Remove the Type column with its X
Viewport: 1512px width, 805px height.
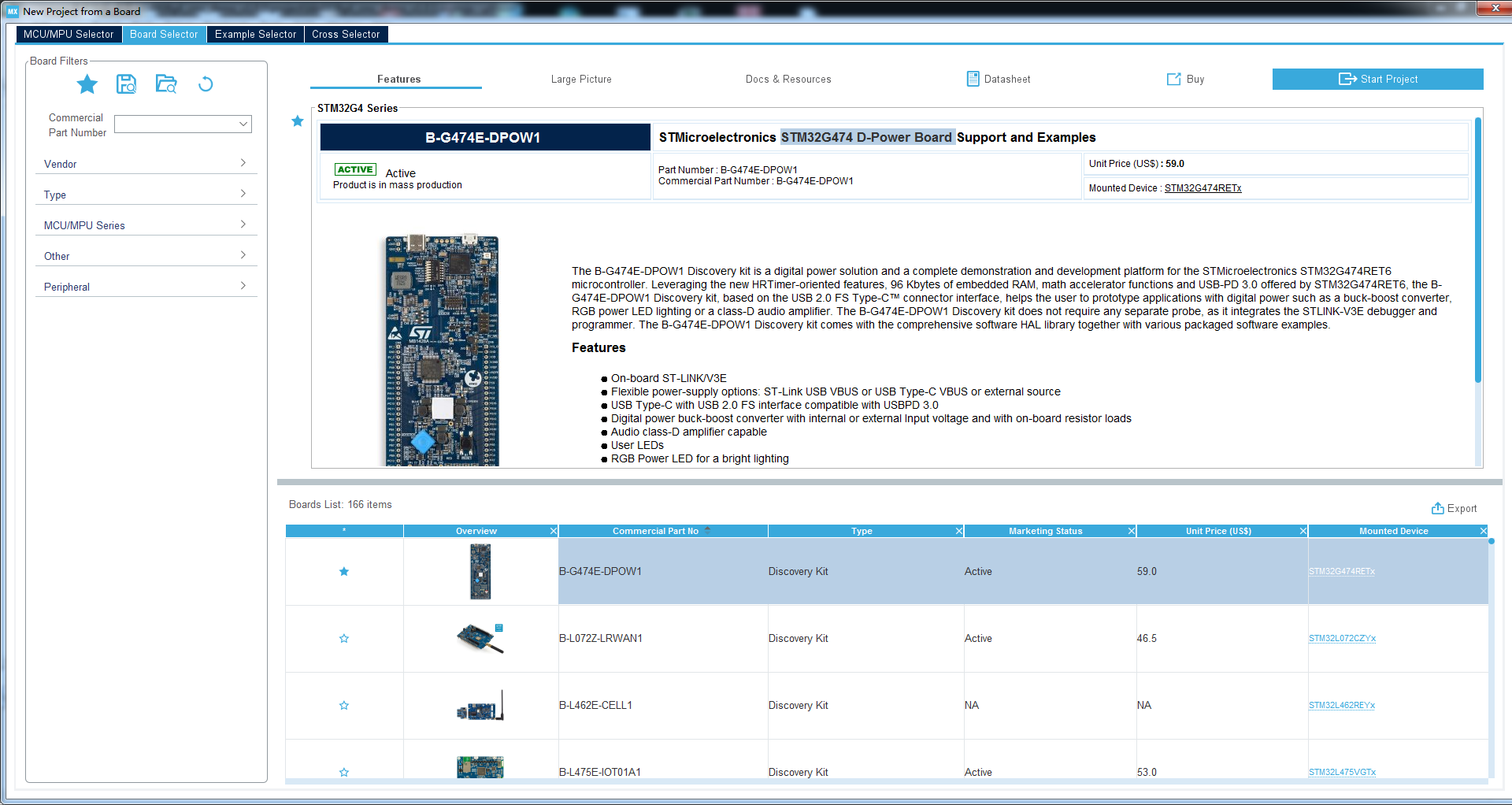pos(959,531)
